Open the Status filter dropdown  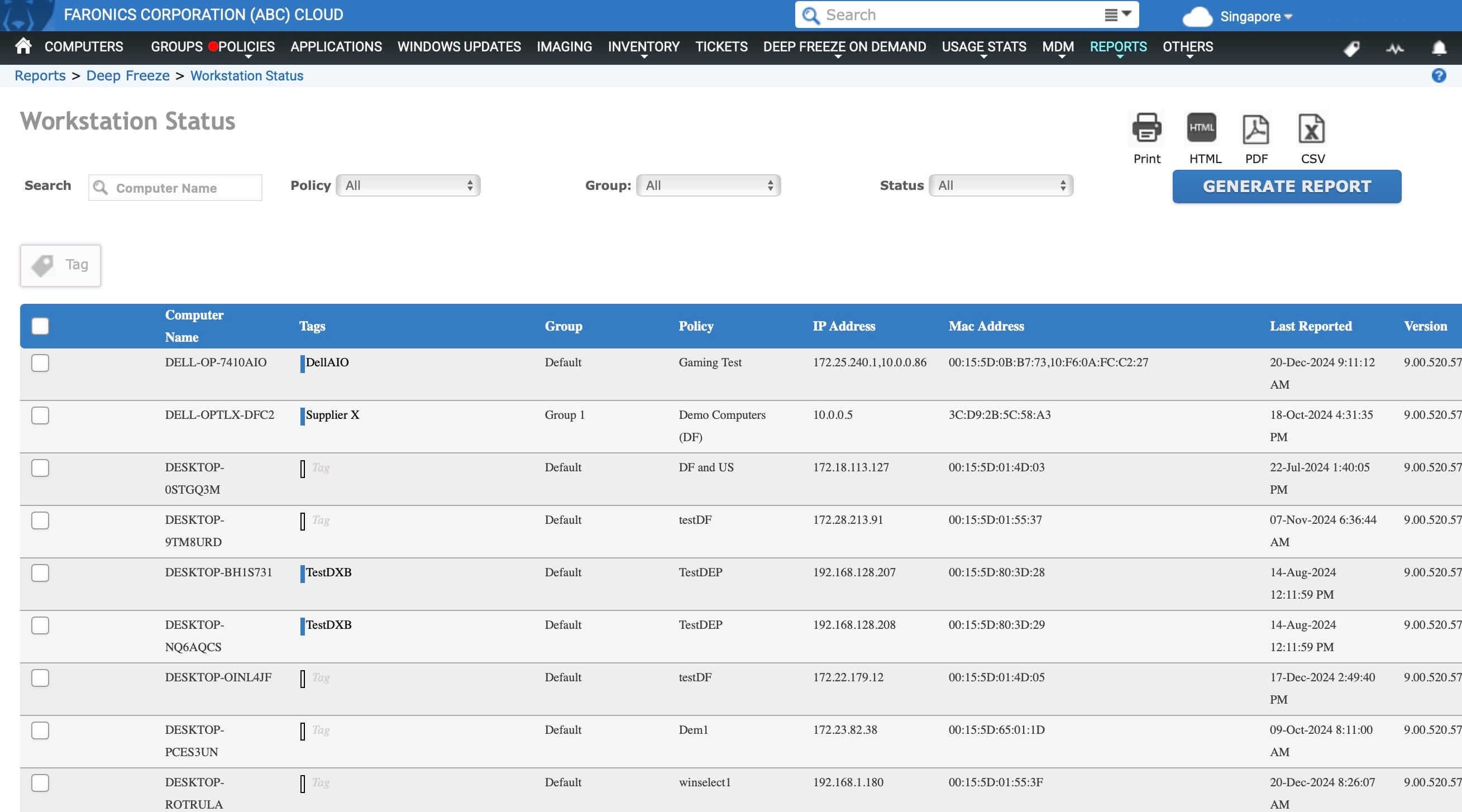(x=1001, y=185)
